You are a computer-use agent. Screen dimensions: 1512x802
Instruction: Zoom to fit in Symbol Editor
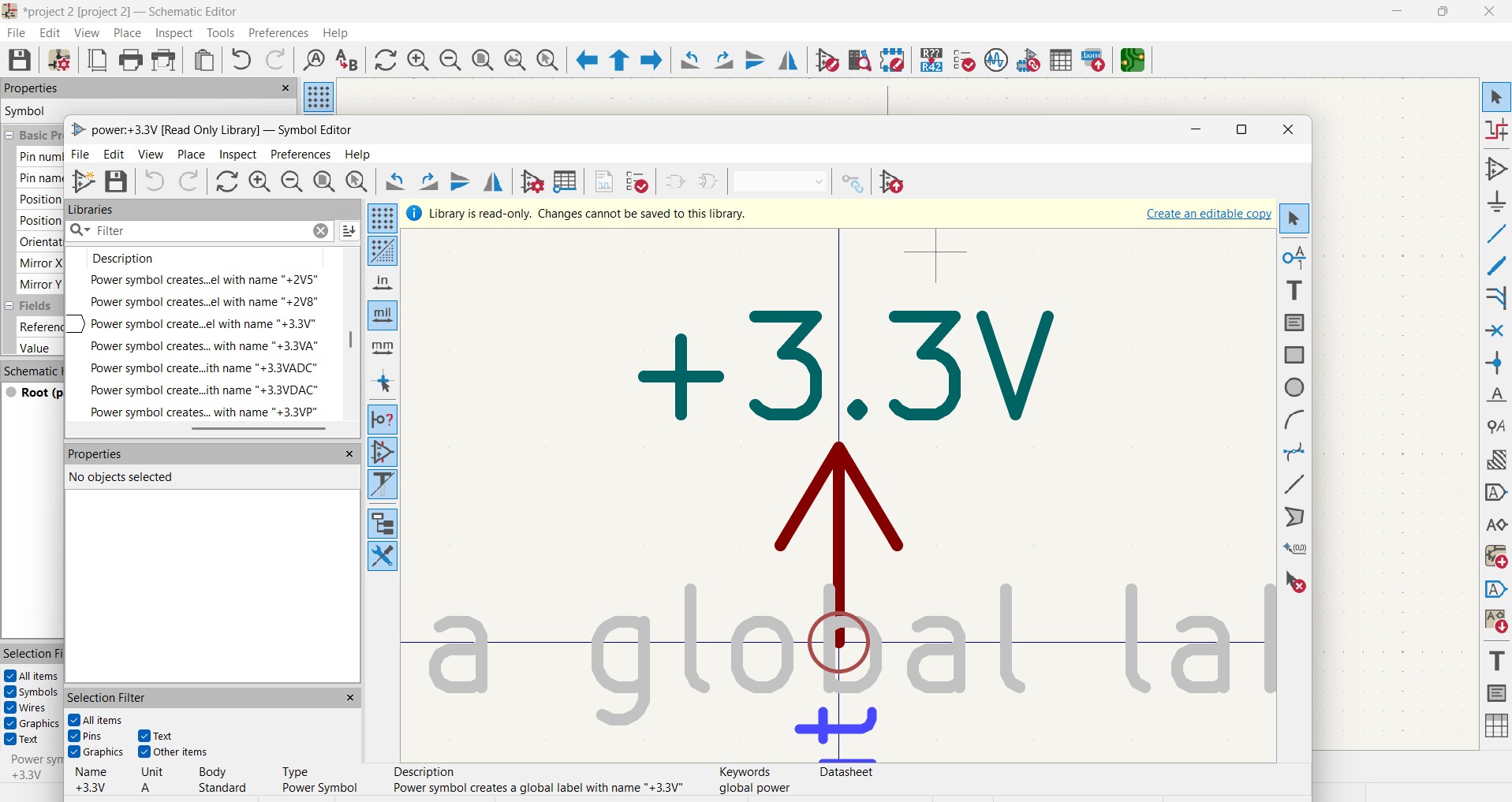point(324,182)
